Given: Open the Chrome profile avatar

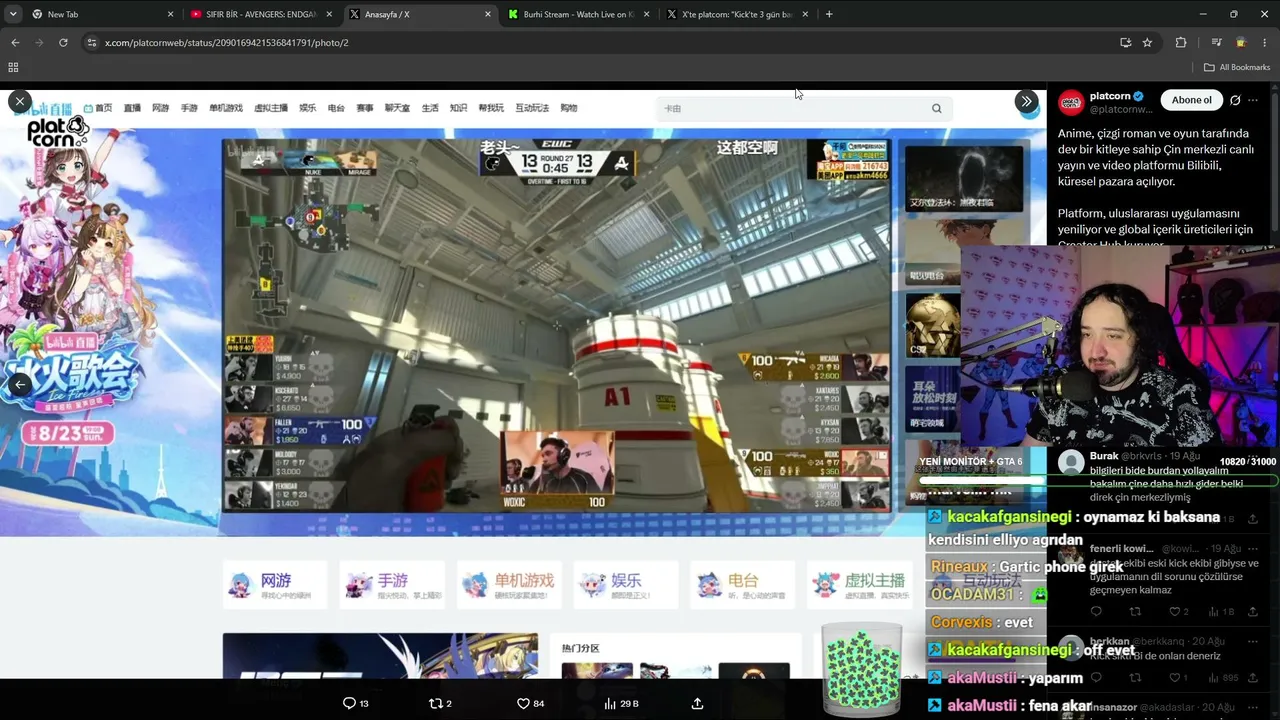Looking at the screenshot, I should click(1240, 42).
